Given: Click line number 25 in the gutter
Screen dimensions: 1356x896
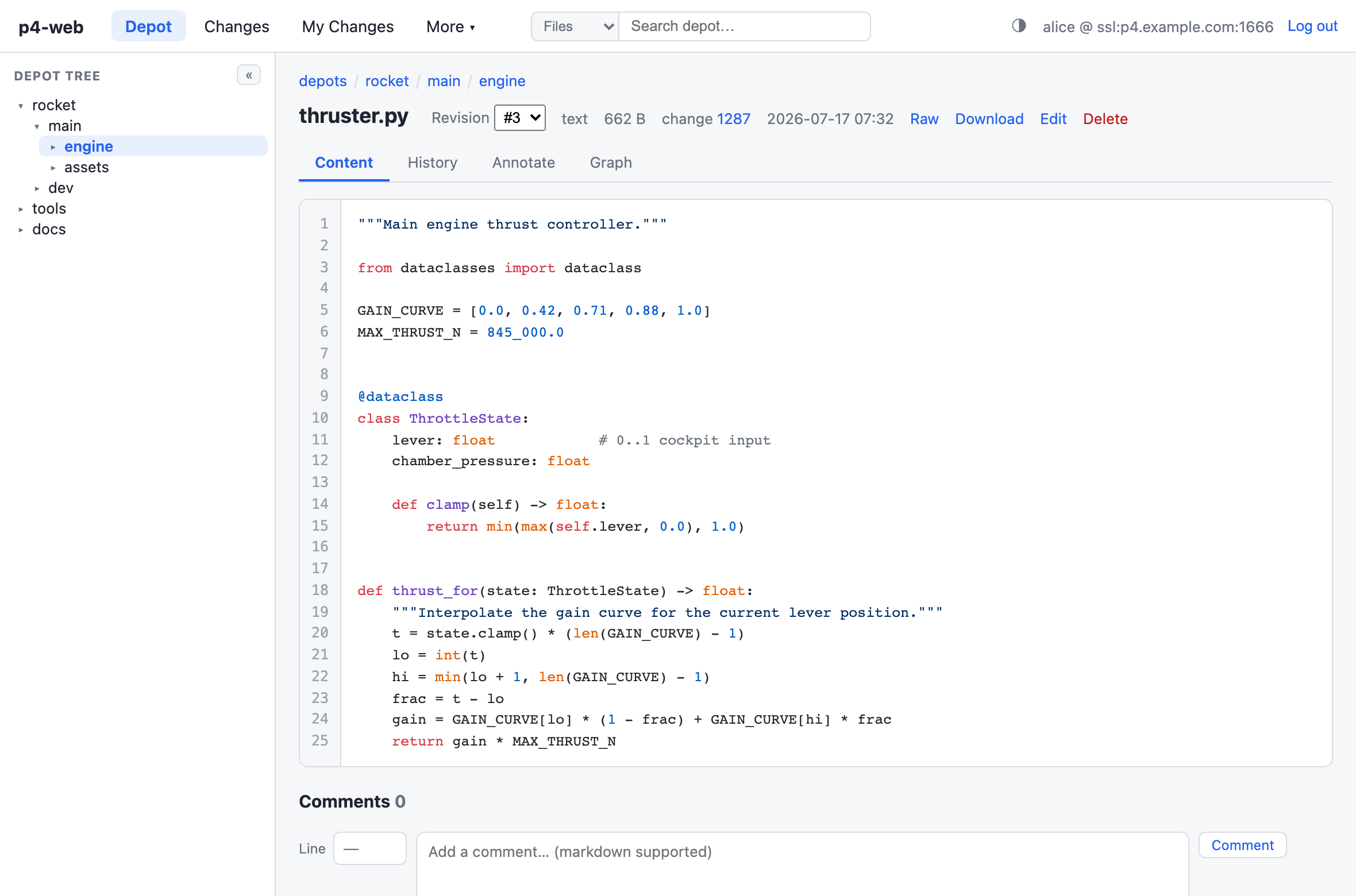Looking at the screenshot, I should (320, 740).
